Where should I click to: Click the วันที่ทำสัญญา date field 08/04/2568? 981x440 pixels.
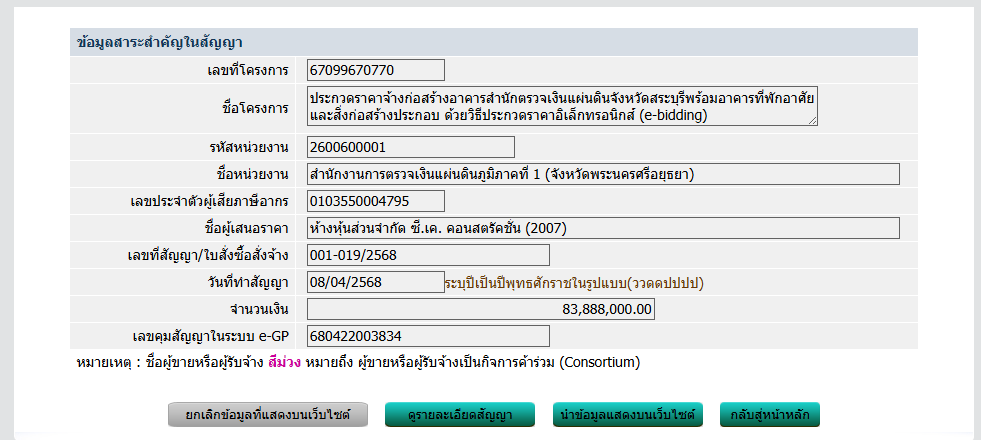pos(376,283)
